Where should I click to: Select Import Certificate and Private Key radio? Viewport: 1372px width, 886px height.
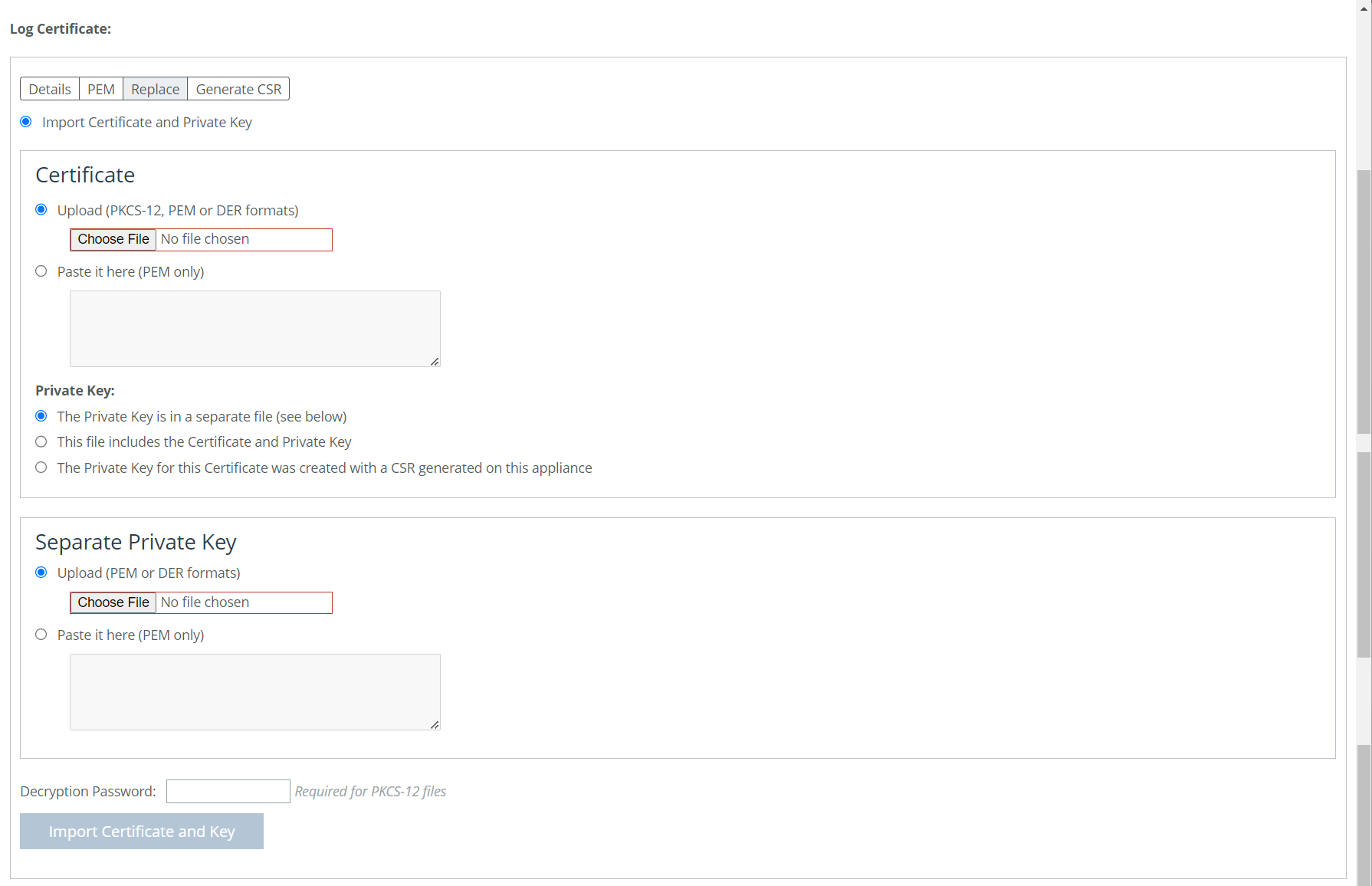[x=26, y=122]
